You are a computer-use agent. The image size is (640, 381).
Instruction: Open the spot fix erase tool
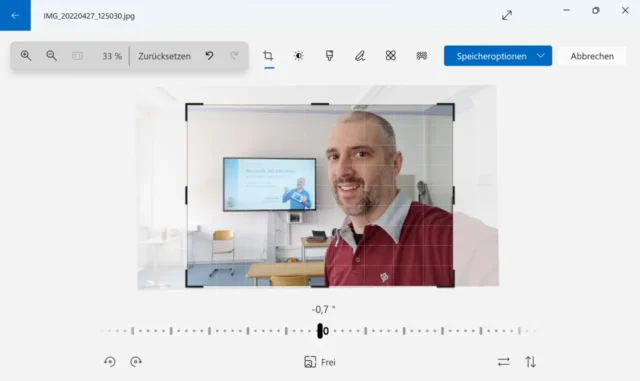pyautogui.click(x=391, y=56)
